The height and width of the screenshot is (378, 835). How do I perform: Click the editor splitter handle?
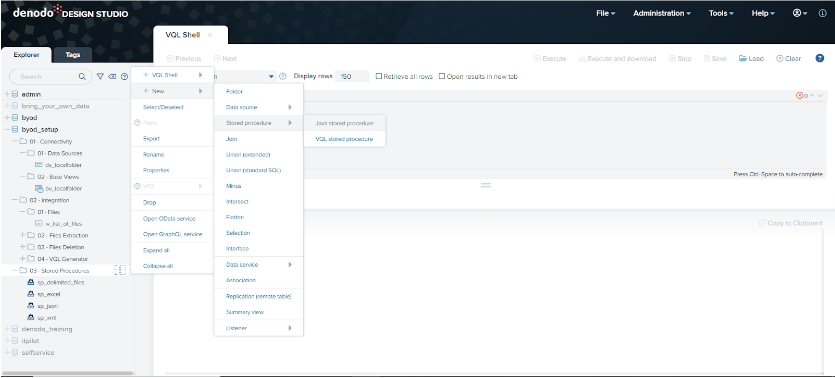pyautogui.click(x=486, y=185)
